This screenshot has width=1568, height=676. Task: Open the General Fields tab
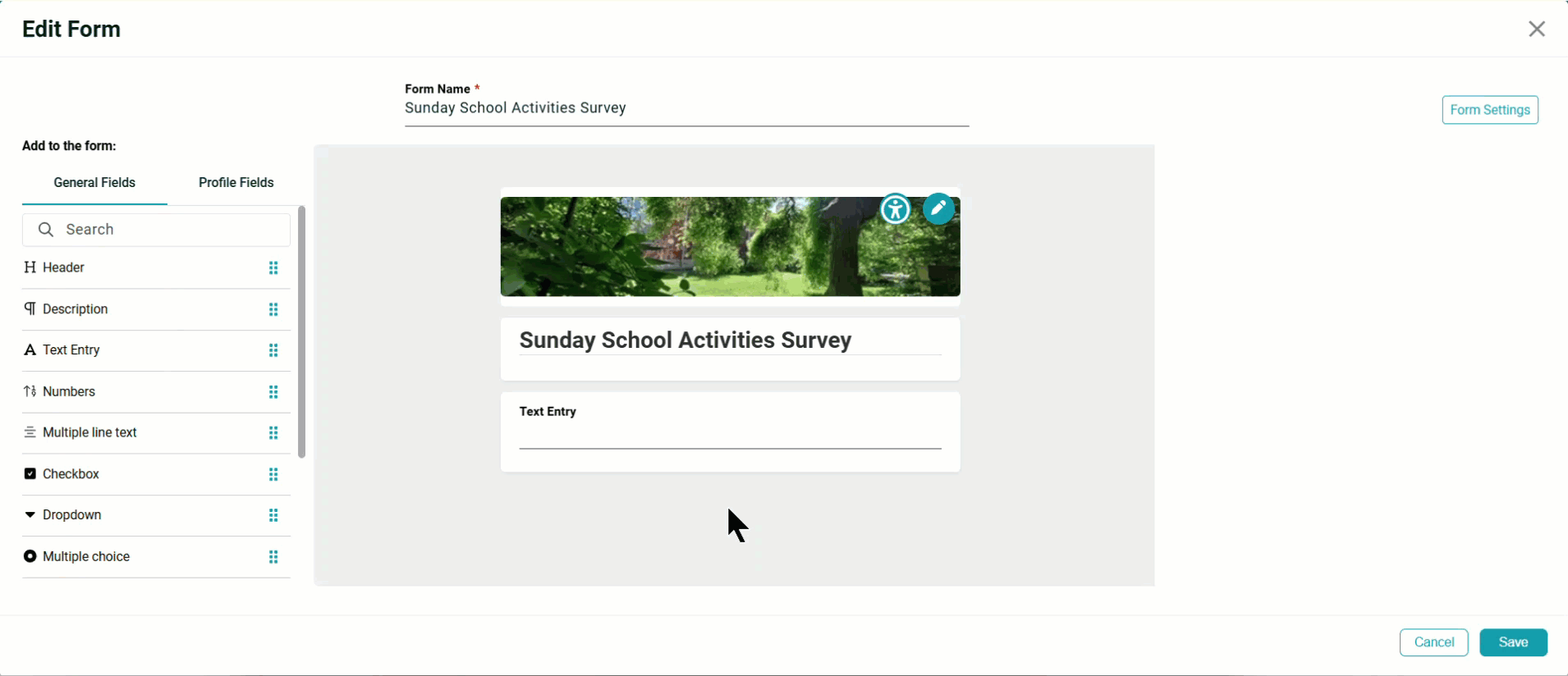(x=94, y=183)
